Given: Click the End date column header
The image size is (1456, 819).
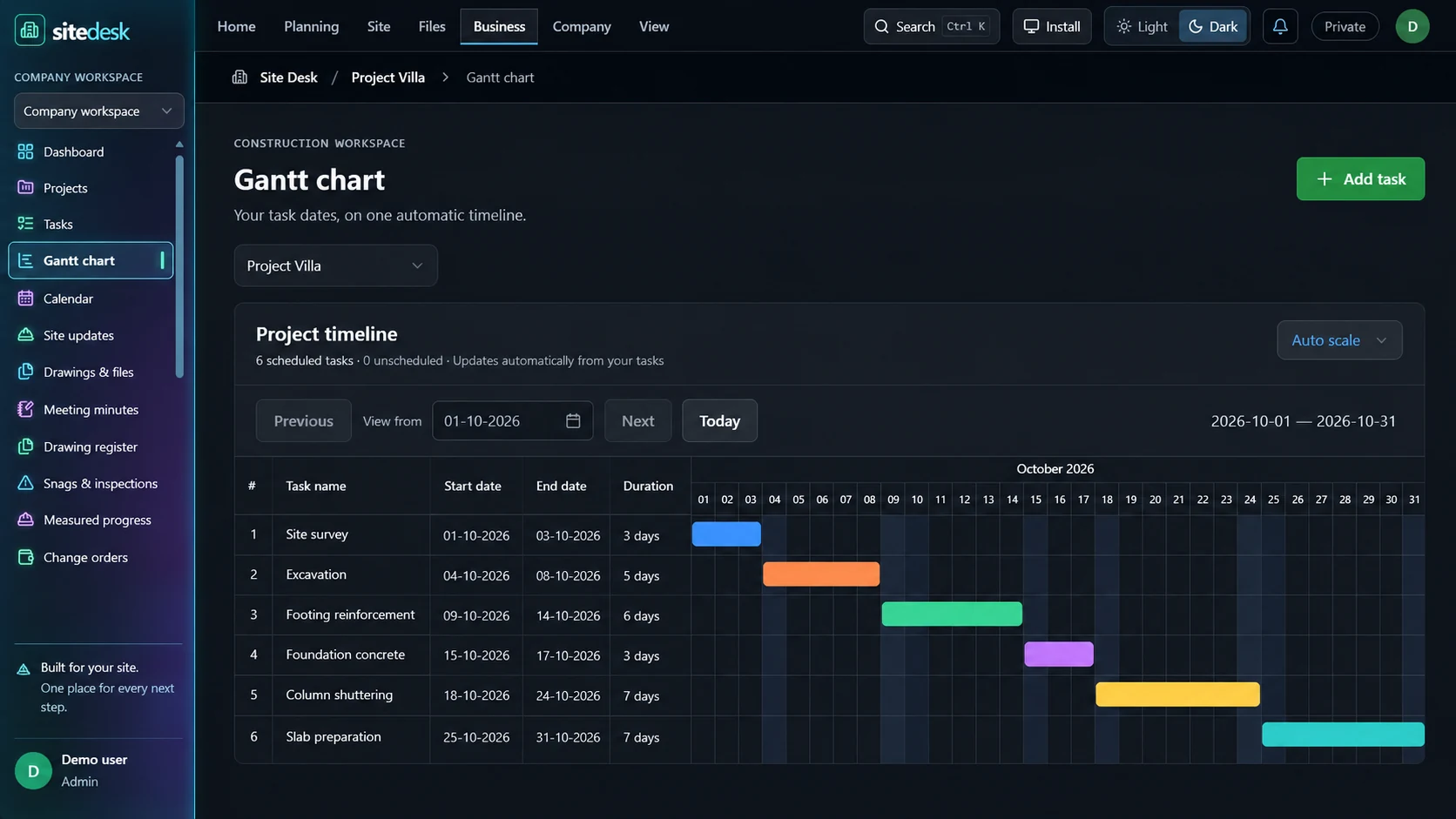Looking at the screenshot, I should pos(561,486).
